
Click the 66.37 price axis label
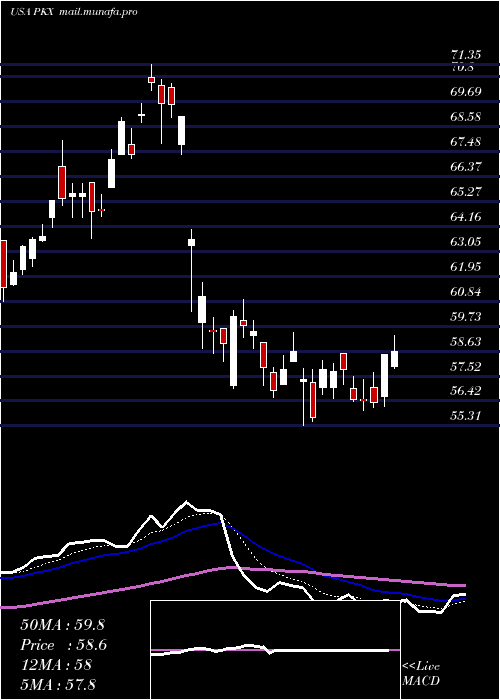click(466, 167)
